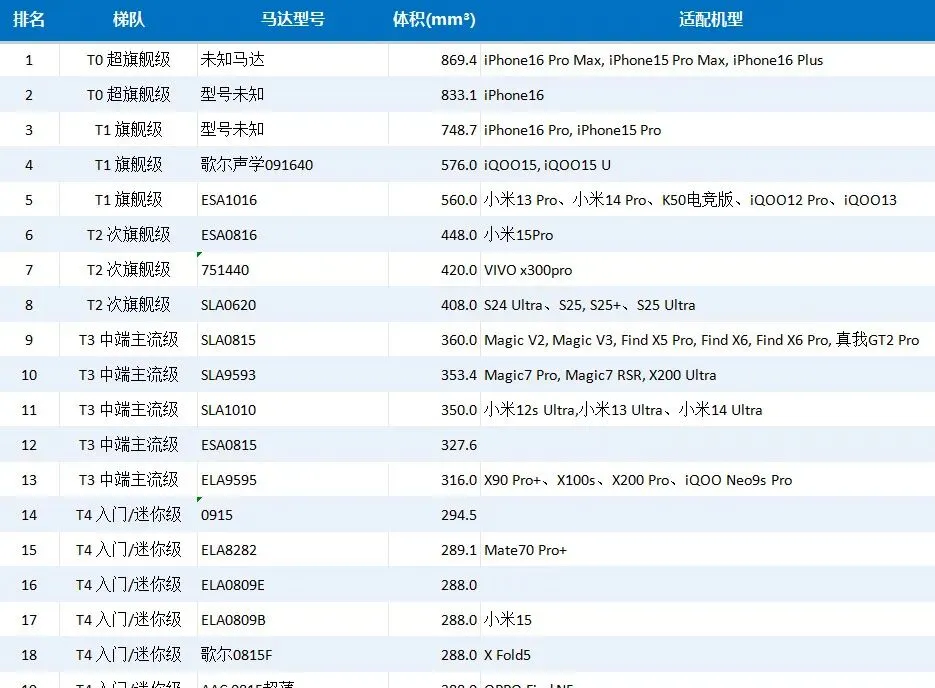Image resolution: width=935 pixels, height=688 pixels.
Task: Click cell Magic7 Pro, Magic7 RSR, X200 Ultra
Action: 600,376
